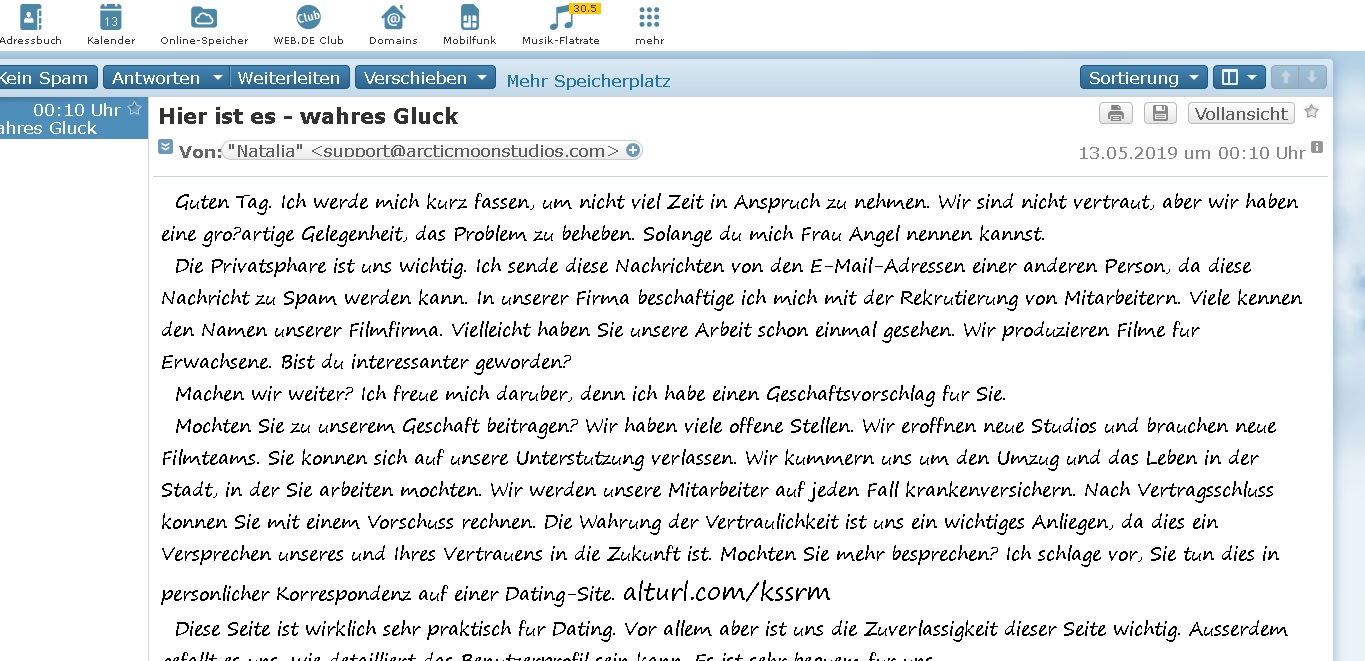This screenshot has height=661, width=1365.
Task: Click the 'Von:' sender label
Action: pos(200,152)
